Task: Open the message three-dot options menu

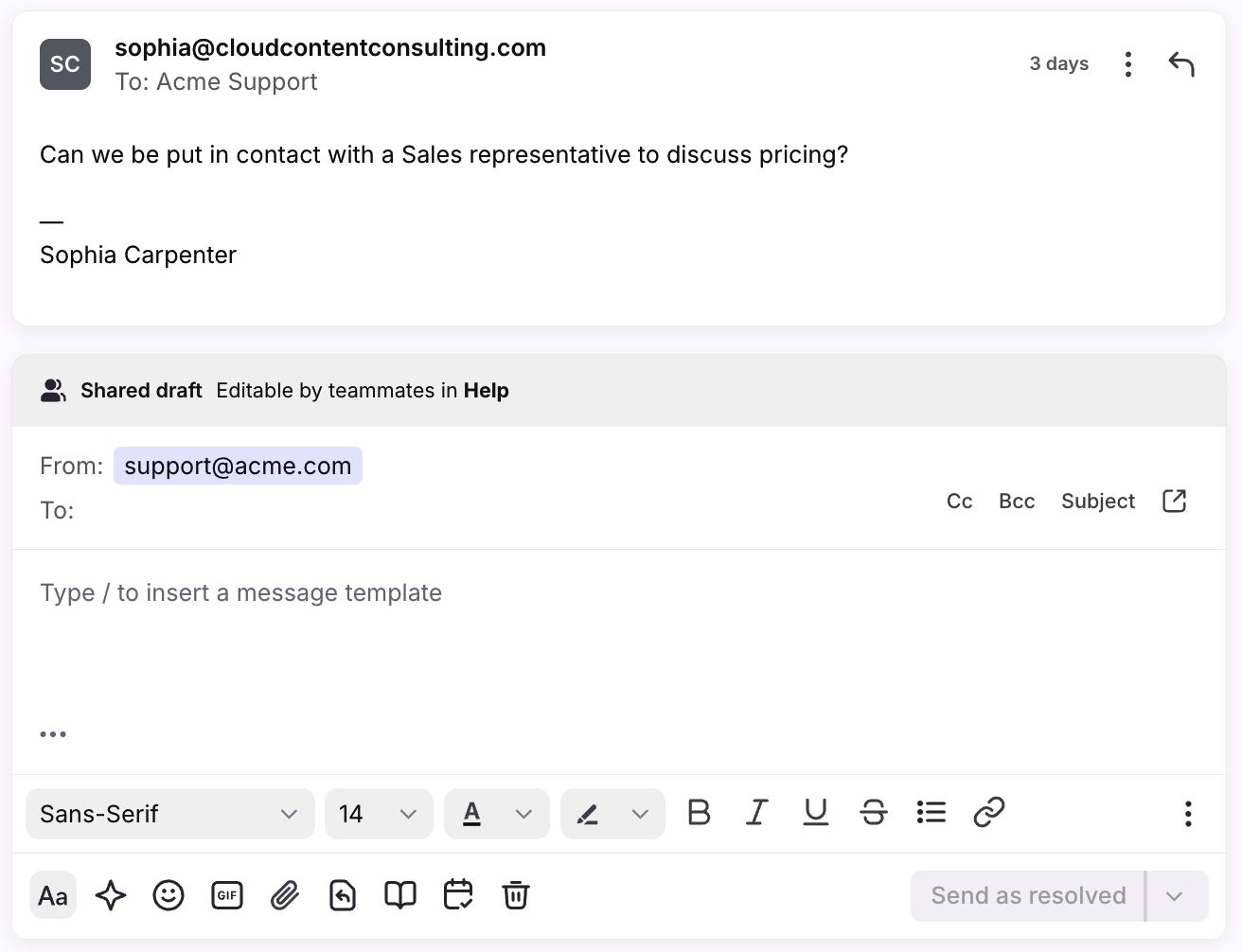Action: [x=1127, y=64]
